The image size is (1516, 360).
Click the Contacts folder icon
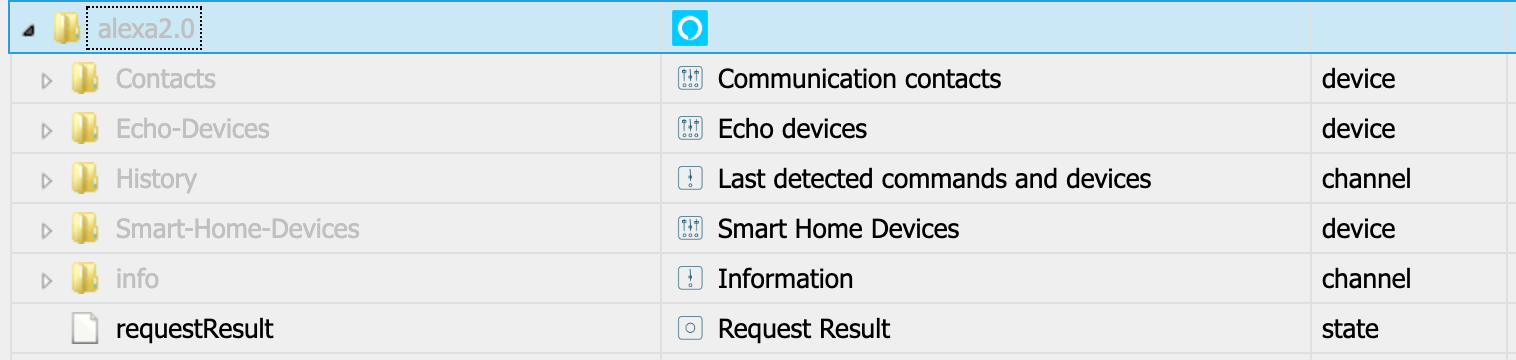(x=85, y=79)
